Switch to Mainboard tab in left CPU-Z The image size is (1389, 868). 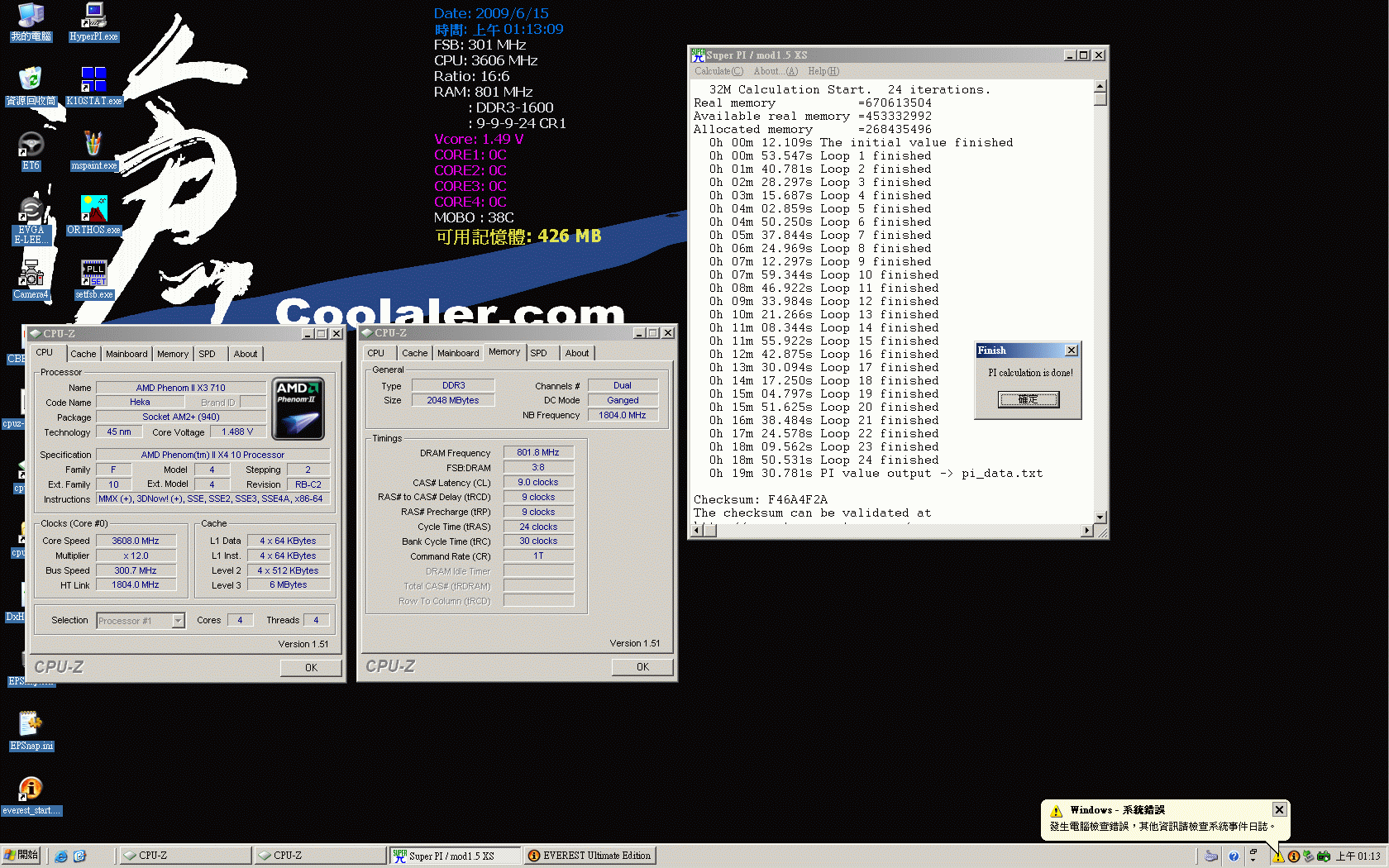(126, 354)
